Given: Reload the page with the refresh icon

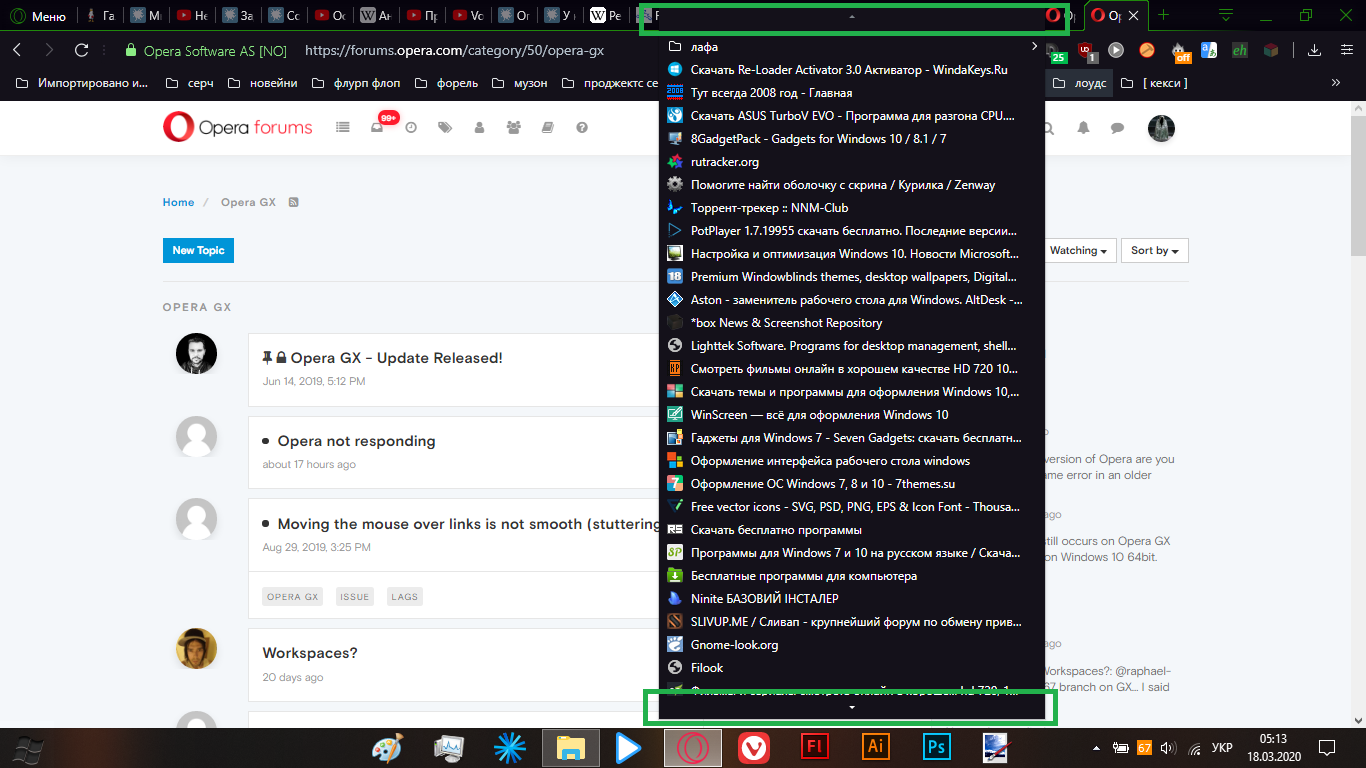Looking at the screenshot, I should coord(82,50).
